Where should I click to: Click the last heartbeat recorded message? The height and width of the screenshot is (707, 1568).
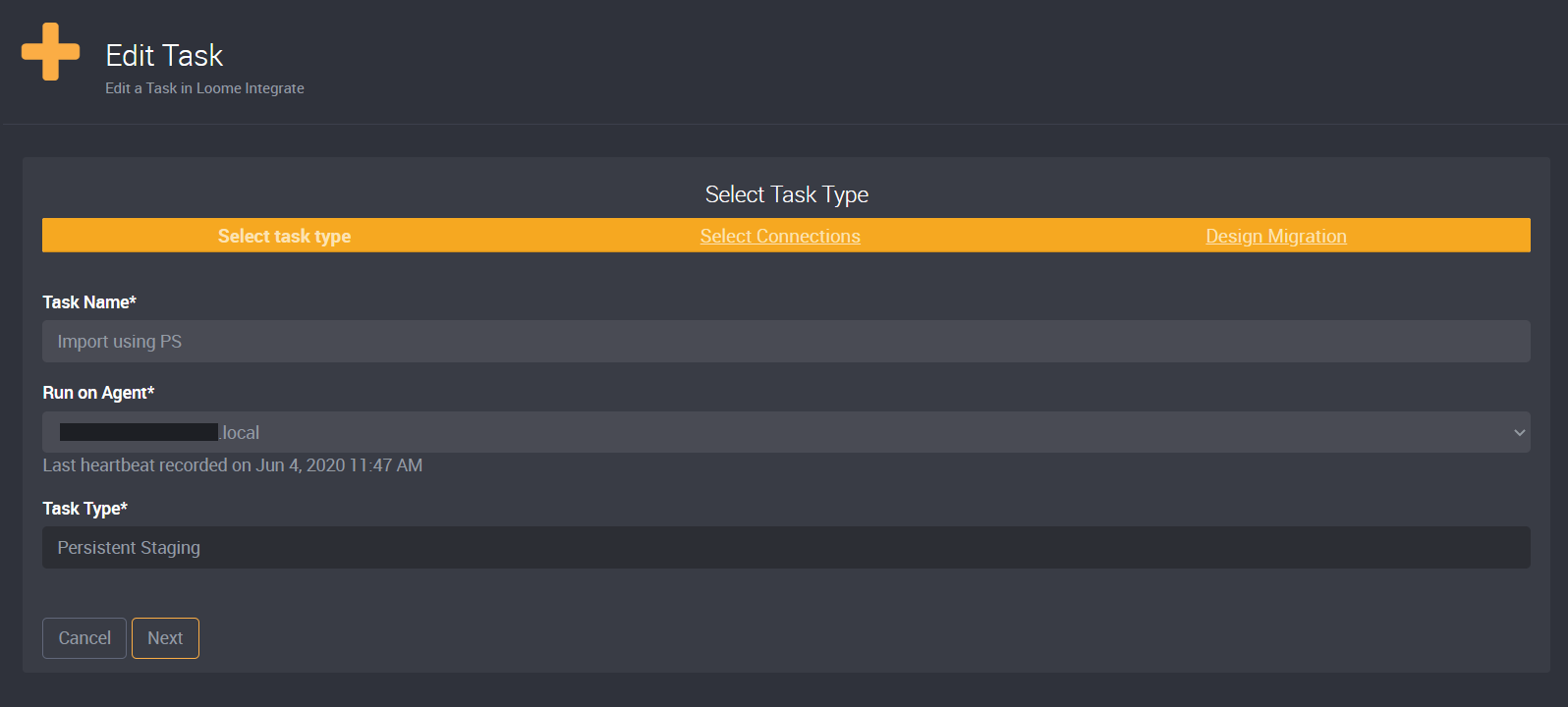coord(233,464)
